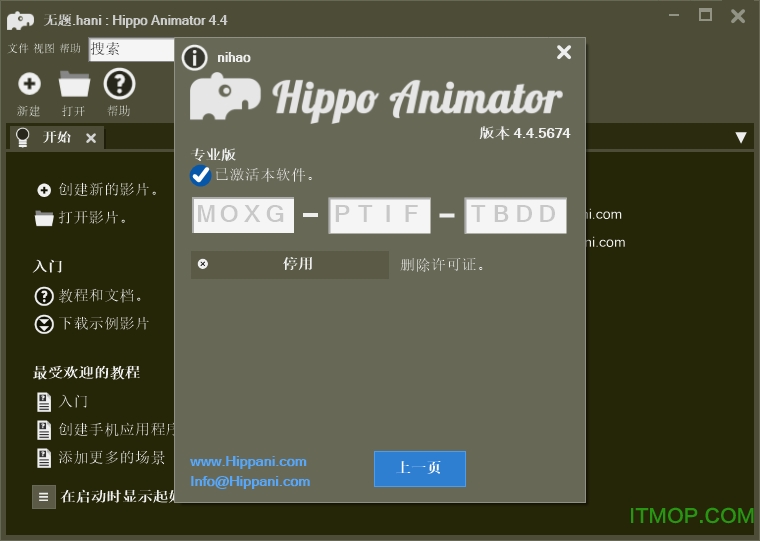Screen dimensions: 760x541
Task: Open 创建手机应用程序 tutorial
Action: (116, 430)
